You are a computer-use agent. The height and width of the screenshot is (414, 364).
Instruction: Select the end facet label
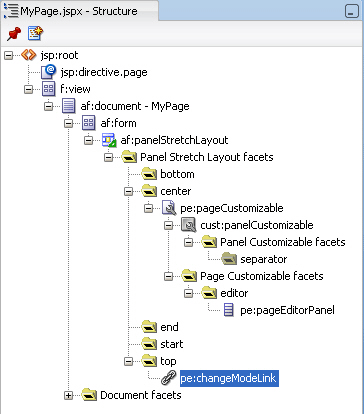169,327
